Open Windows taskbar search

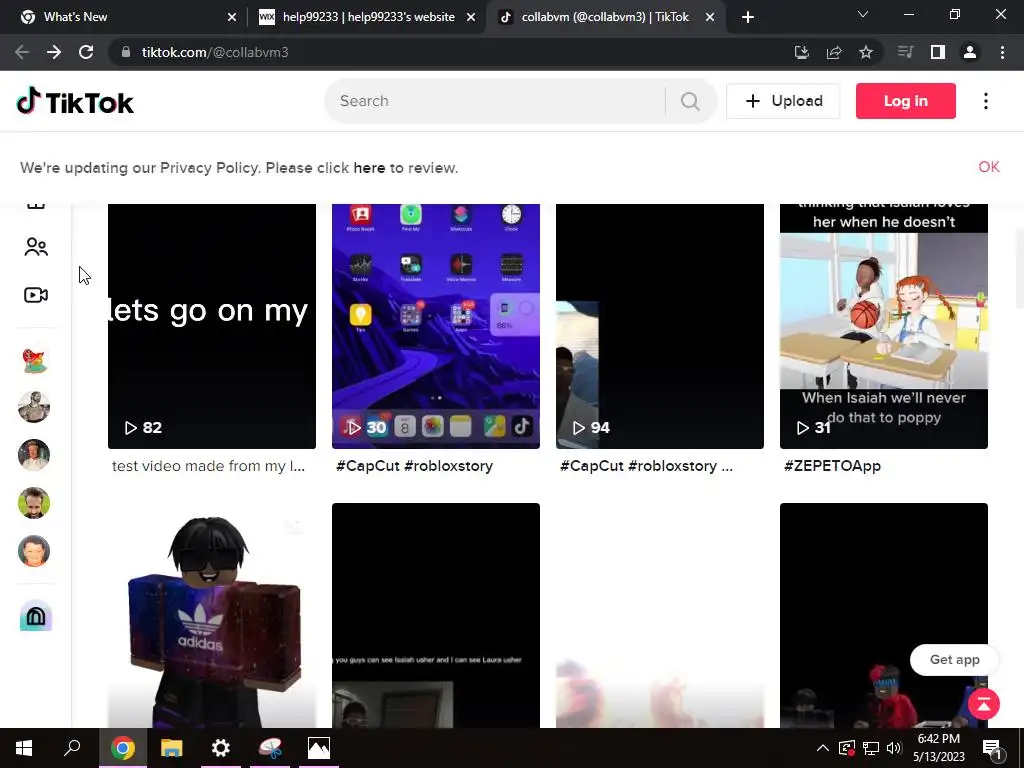(x=72, y=748)
